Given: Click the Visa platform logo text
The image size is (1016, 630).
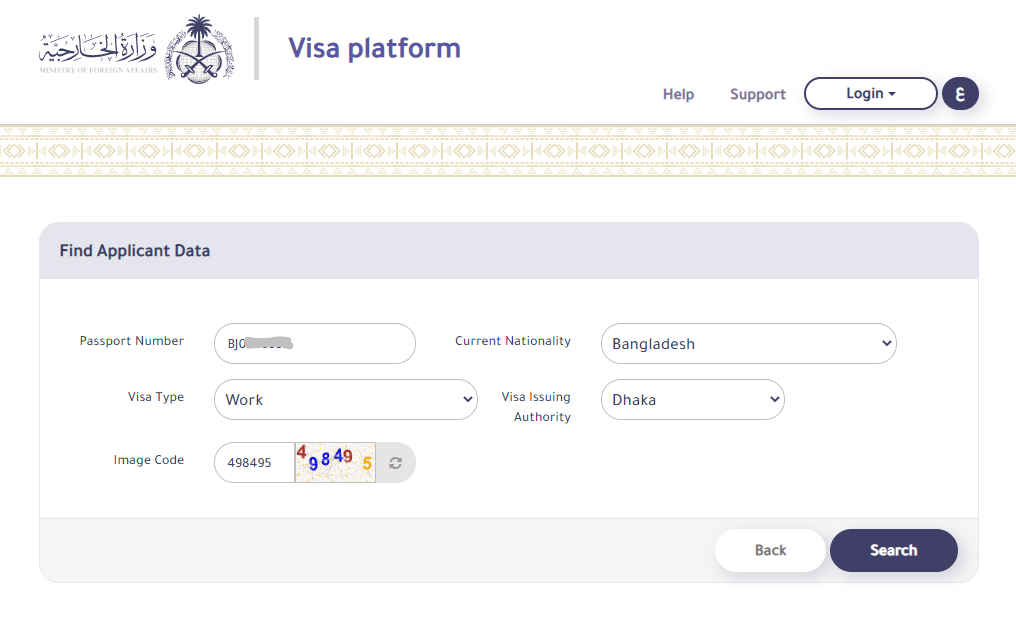Looking at the screenshot, I should click(374, 47).
